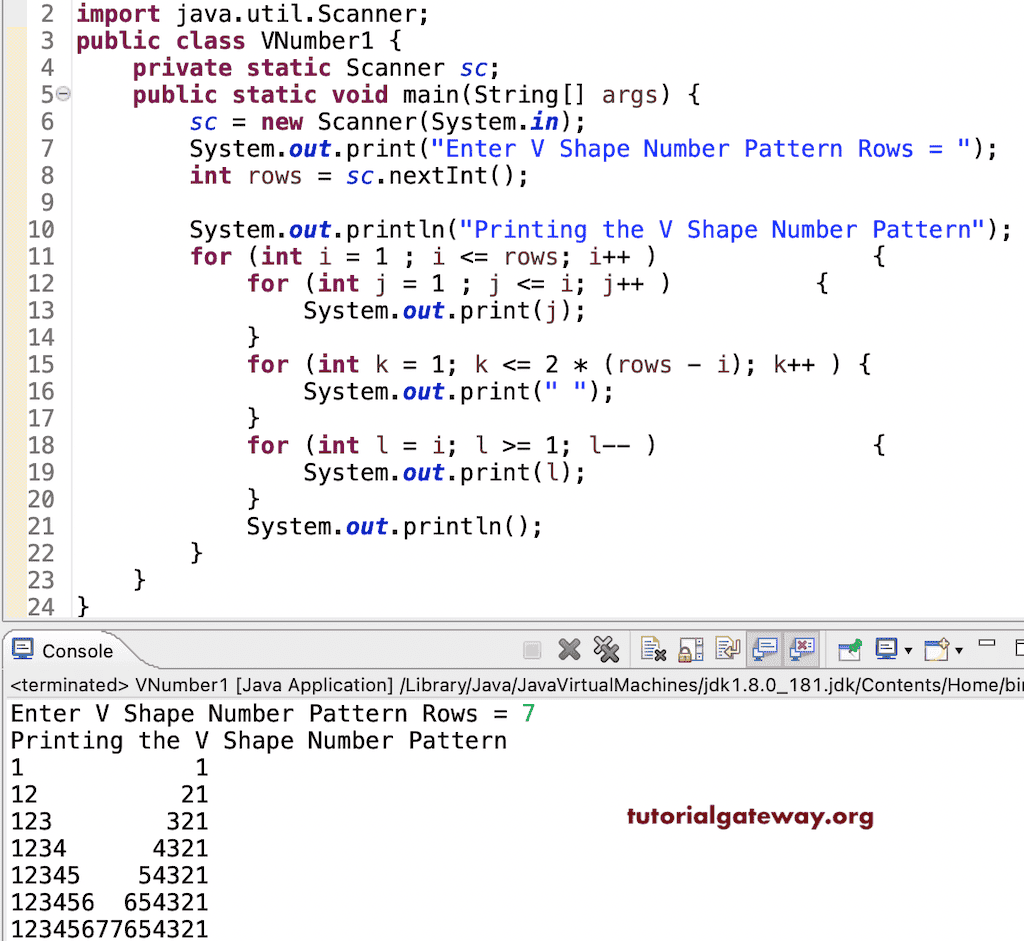Visit the tutorialgateway.org link
The height and width of the screenshot is (941, 1024).
[x=750, y=817]
